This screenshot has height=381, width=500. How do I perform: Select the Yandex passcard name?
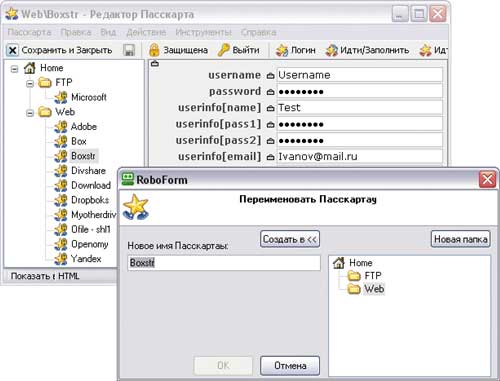click(86, 258)
